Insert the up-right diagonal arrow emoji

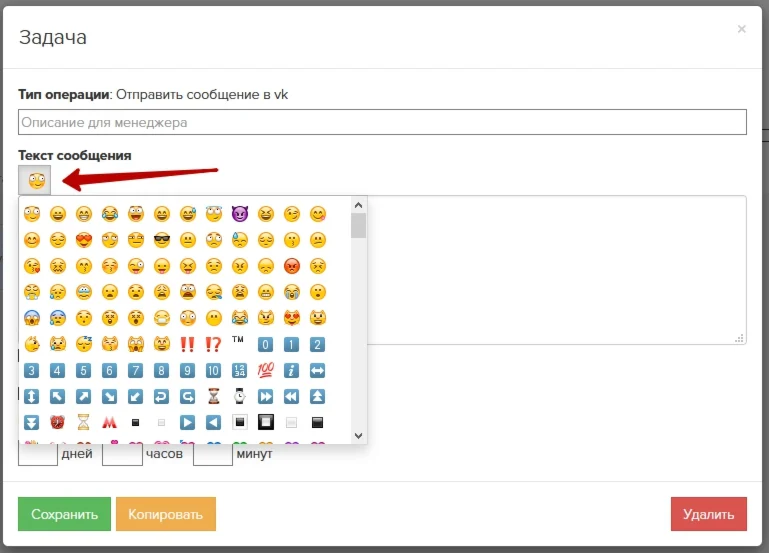coord(83,396)
